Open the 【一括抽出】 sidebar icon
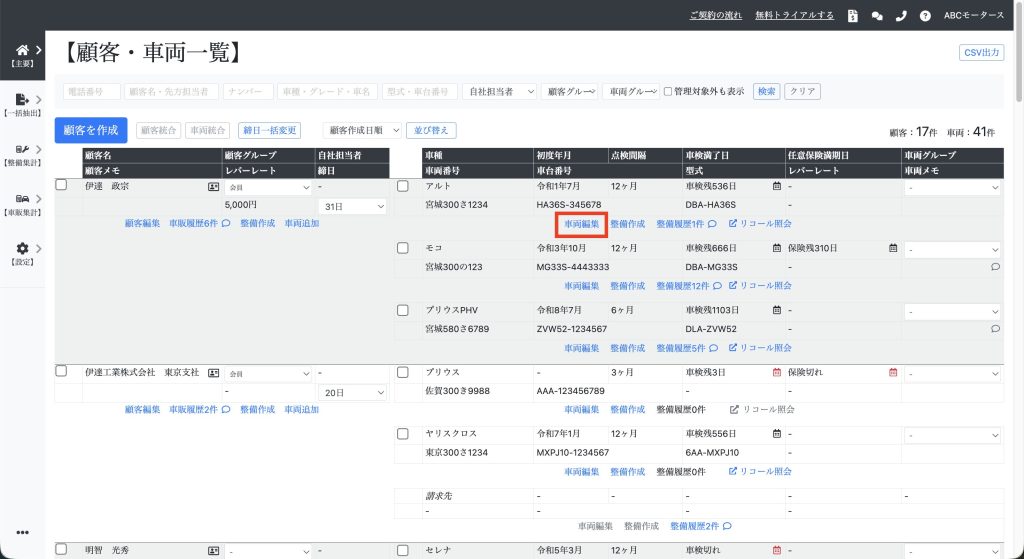The image size is (1024, 559). [x=22, y=99]
